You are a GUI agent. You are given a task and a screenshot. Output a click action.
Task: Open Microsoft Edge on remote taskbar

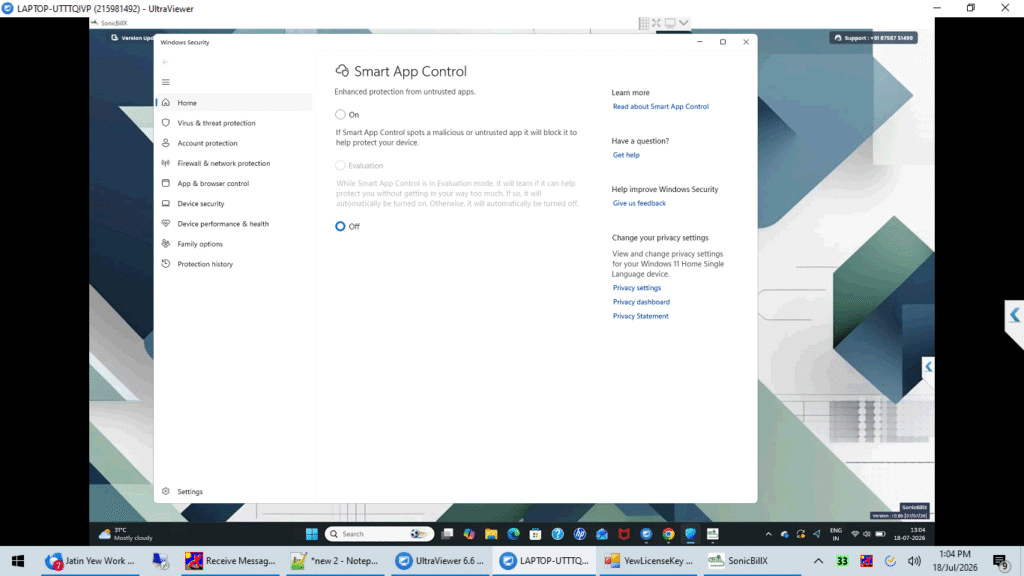(x=513, y=534)
